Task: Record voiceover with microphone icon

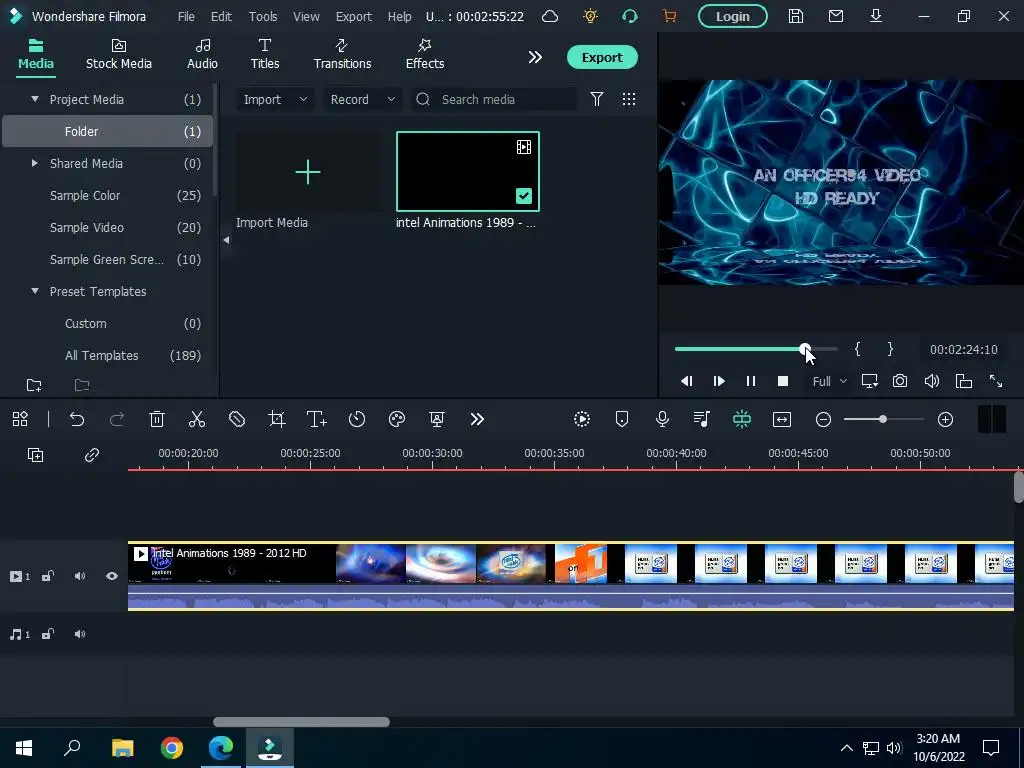Action: [x=662, y=419]
